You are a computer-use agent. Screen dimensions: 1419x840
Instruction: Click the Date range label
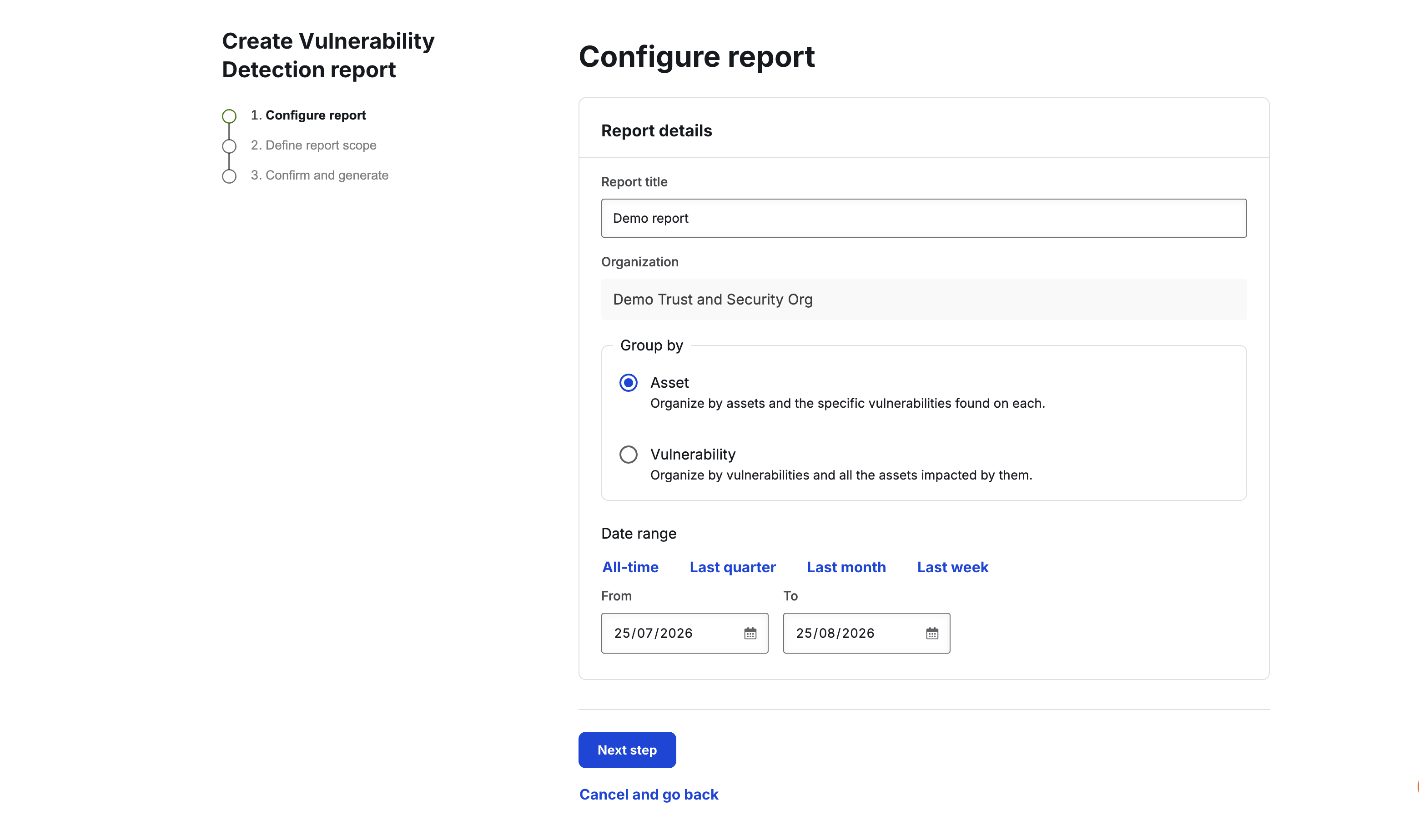[x=638, y=534]
